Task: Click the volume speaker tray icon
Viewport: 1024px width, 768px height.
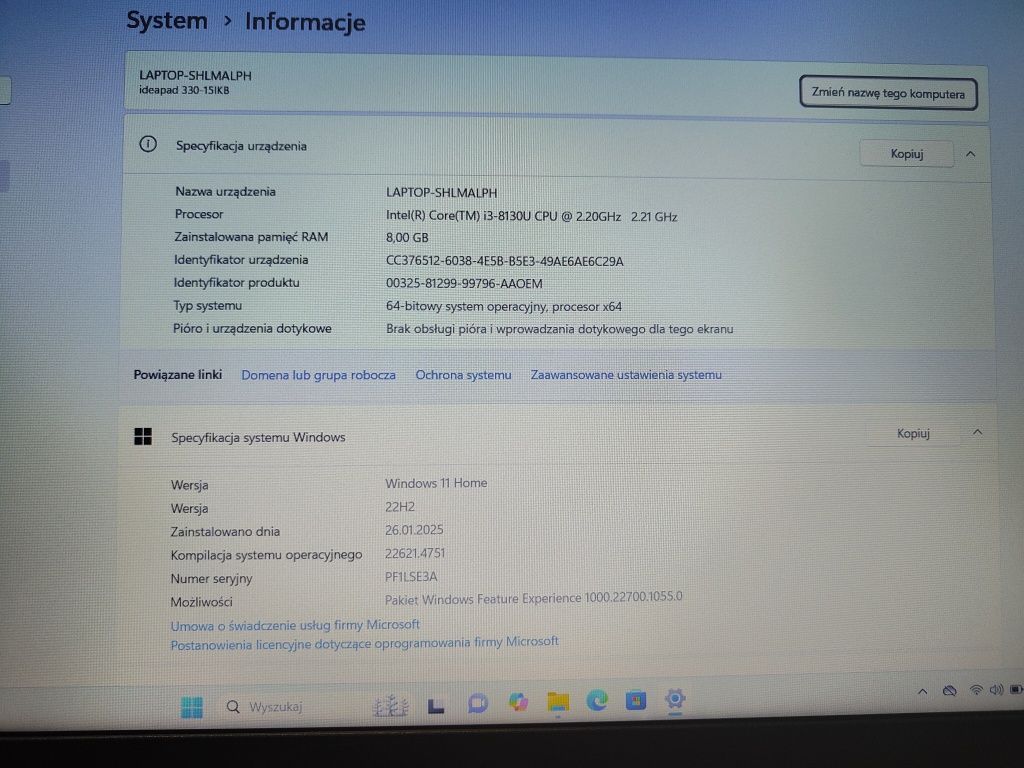Action: pyautogui.click(x=996, y=690)
